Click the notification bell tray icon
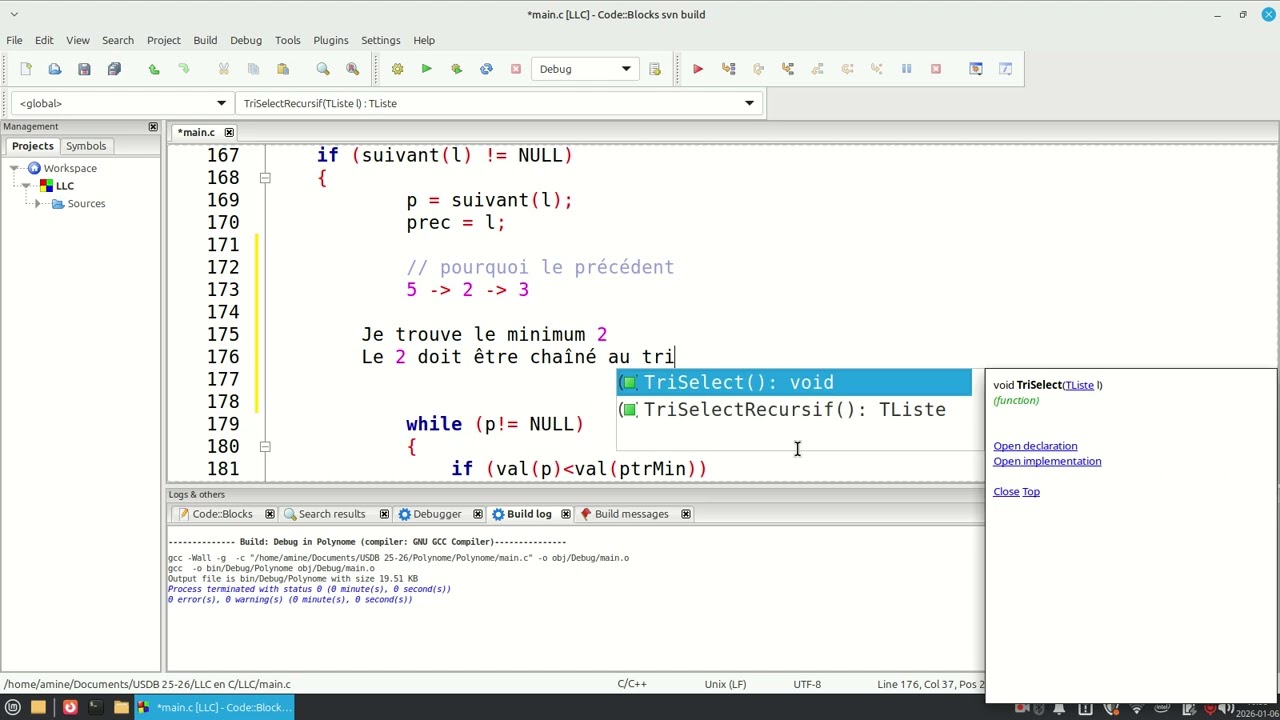 click(x=1059, y=708)
